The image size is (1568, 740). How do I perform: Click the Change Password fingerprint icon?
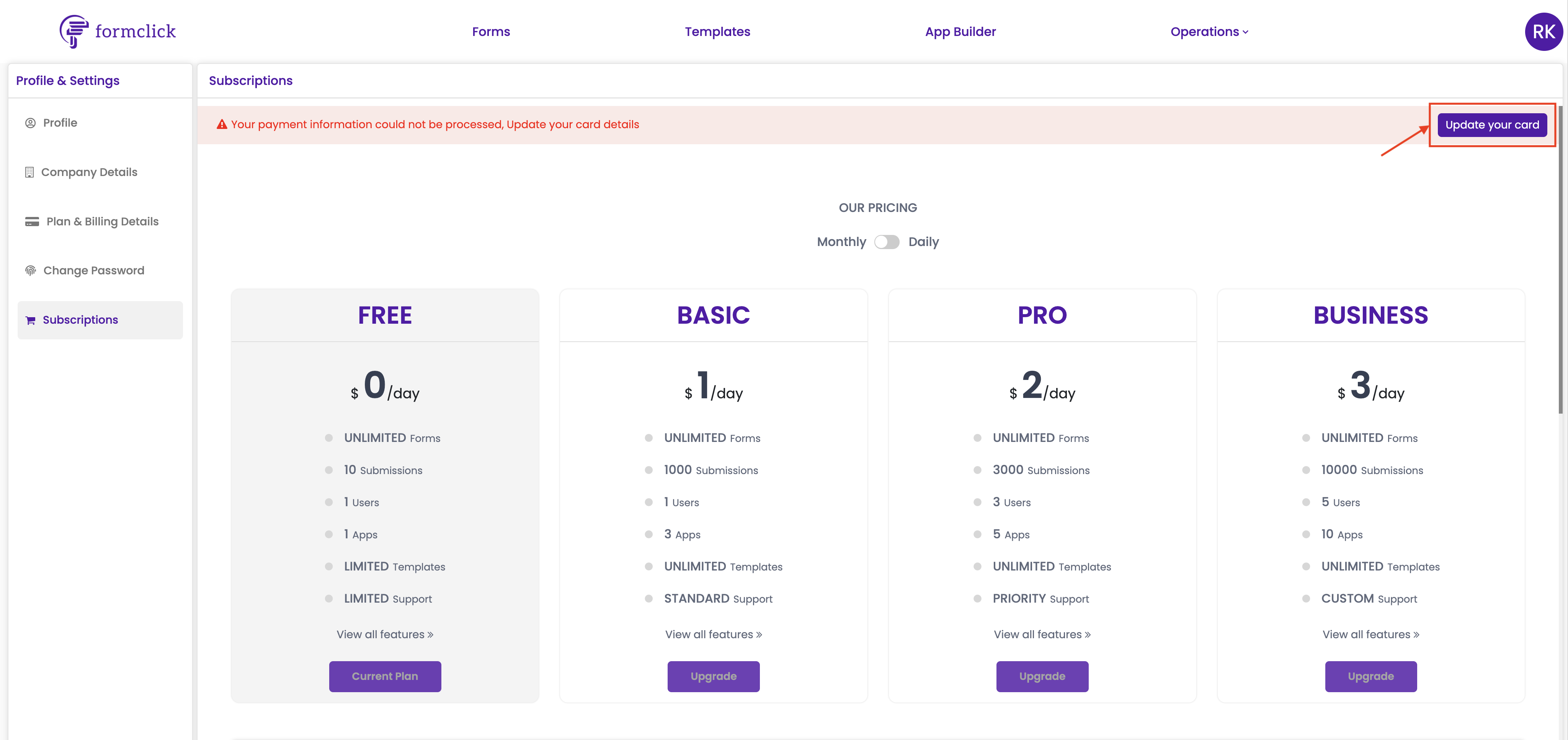pos(31,270)
